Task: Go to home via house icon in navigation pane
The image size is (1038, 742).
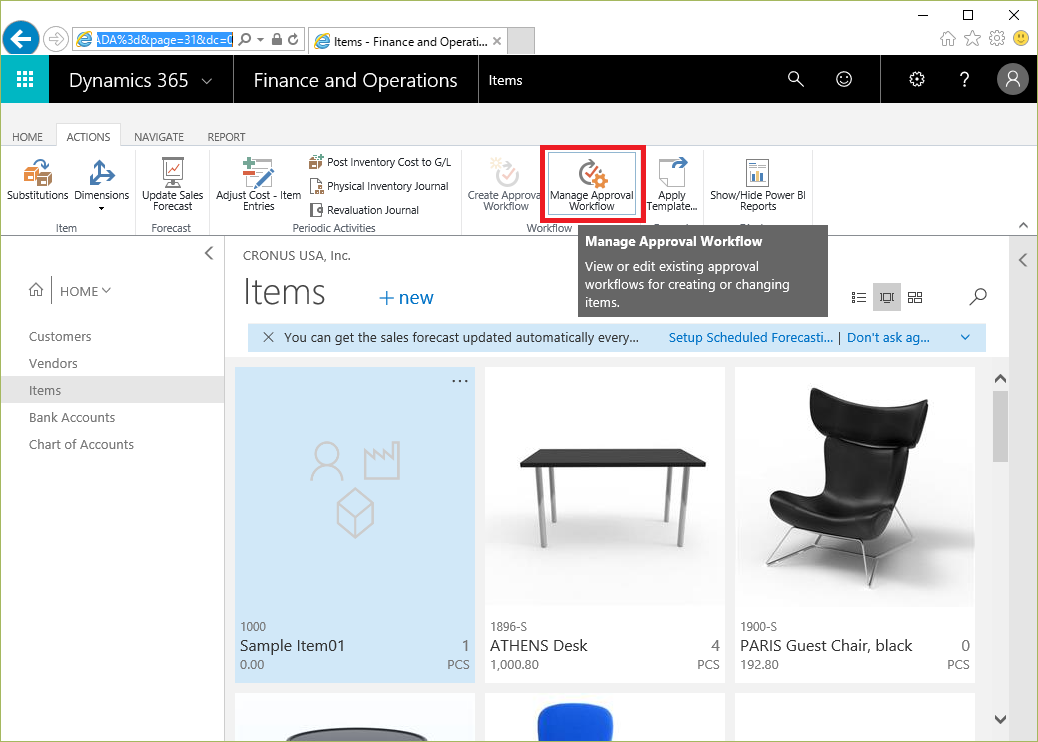Action: coord(36,290)
